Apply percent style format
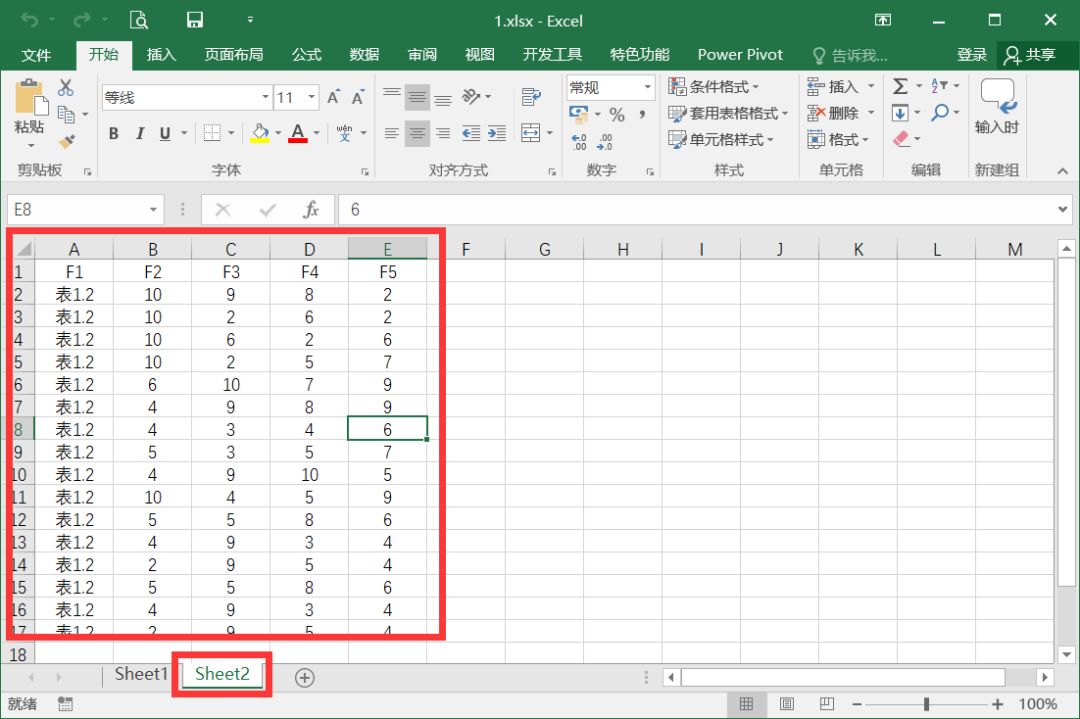This screenshot has height=719, width=1080. coord(617,114)
